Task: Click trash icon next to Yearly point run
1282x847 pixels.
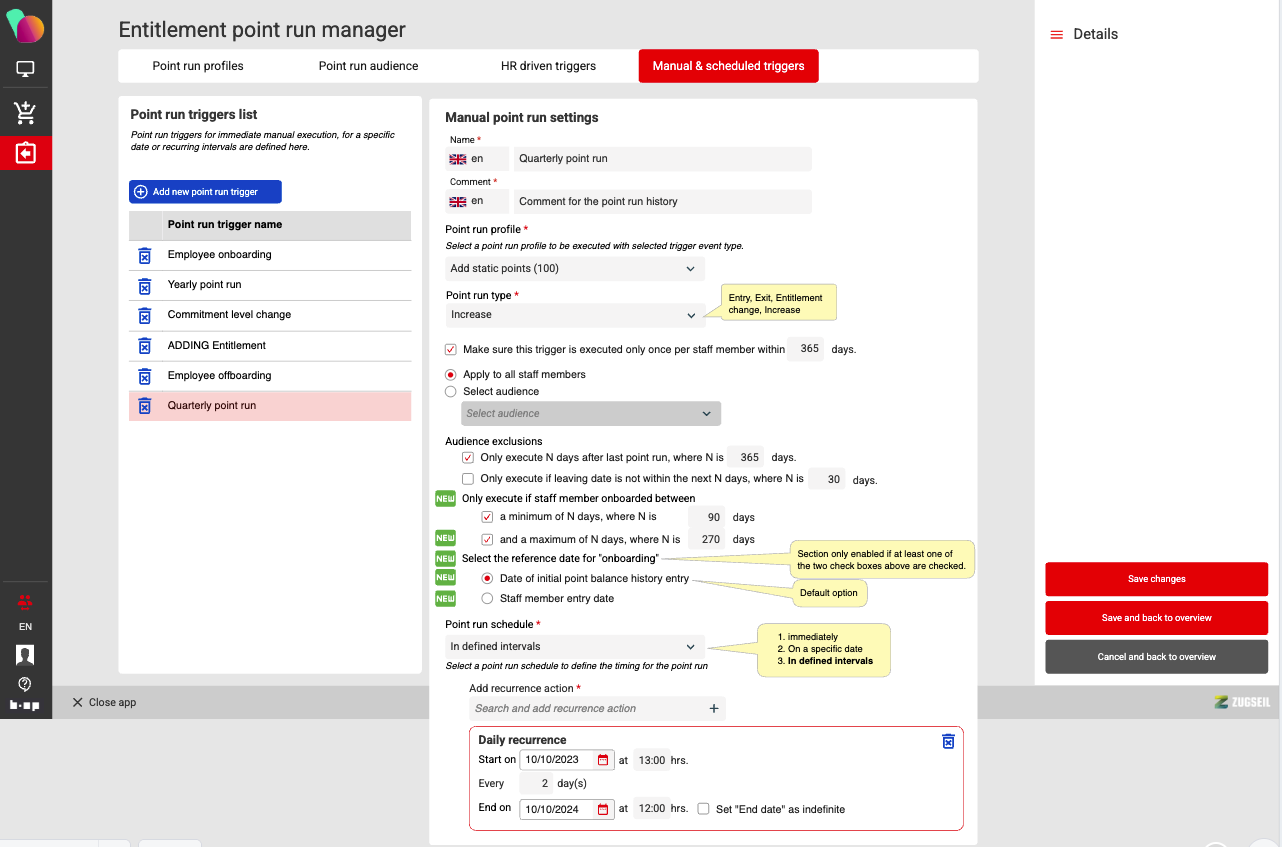Action: 144,285
